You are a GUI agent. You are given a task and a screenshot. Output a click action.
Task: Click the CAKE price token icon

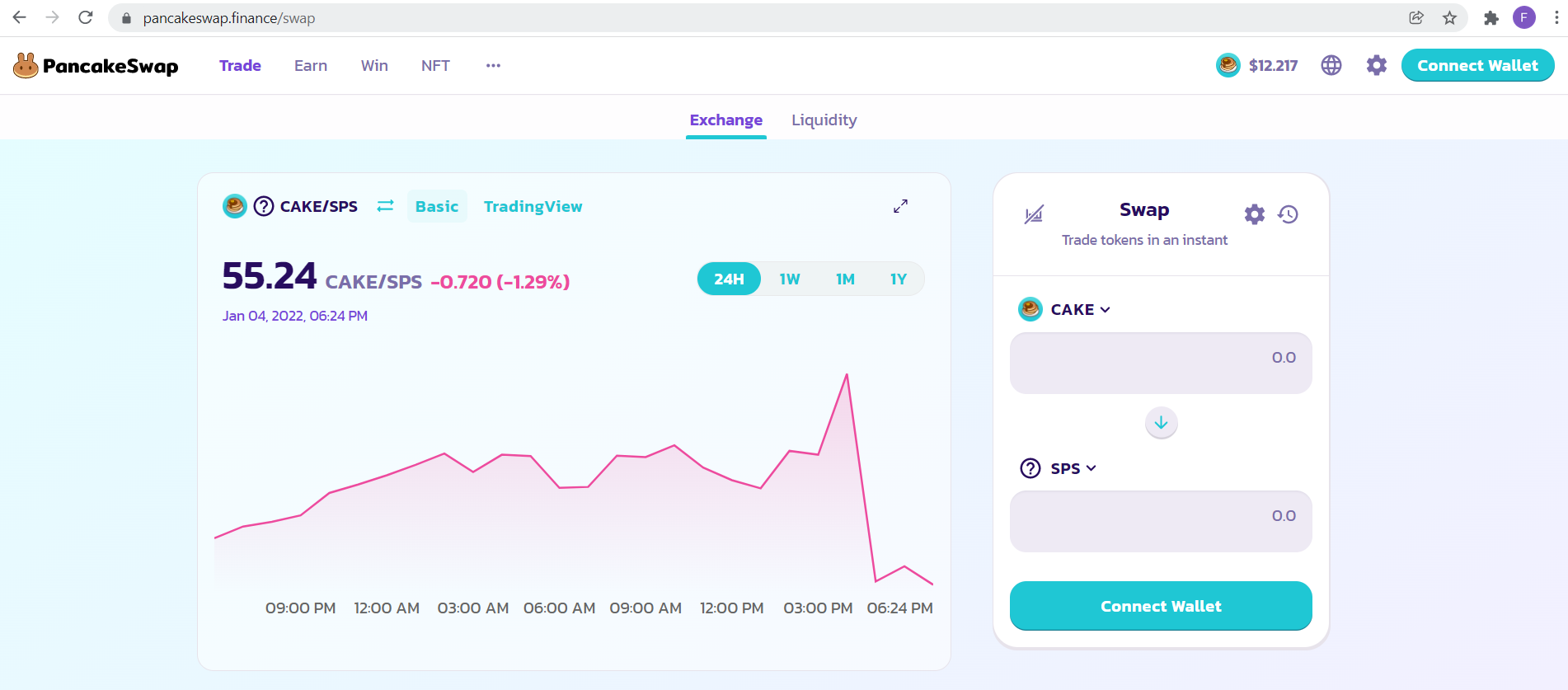[x=1228, y=65]
